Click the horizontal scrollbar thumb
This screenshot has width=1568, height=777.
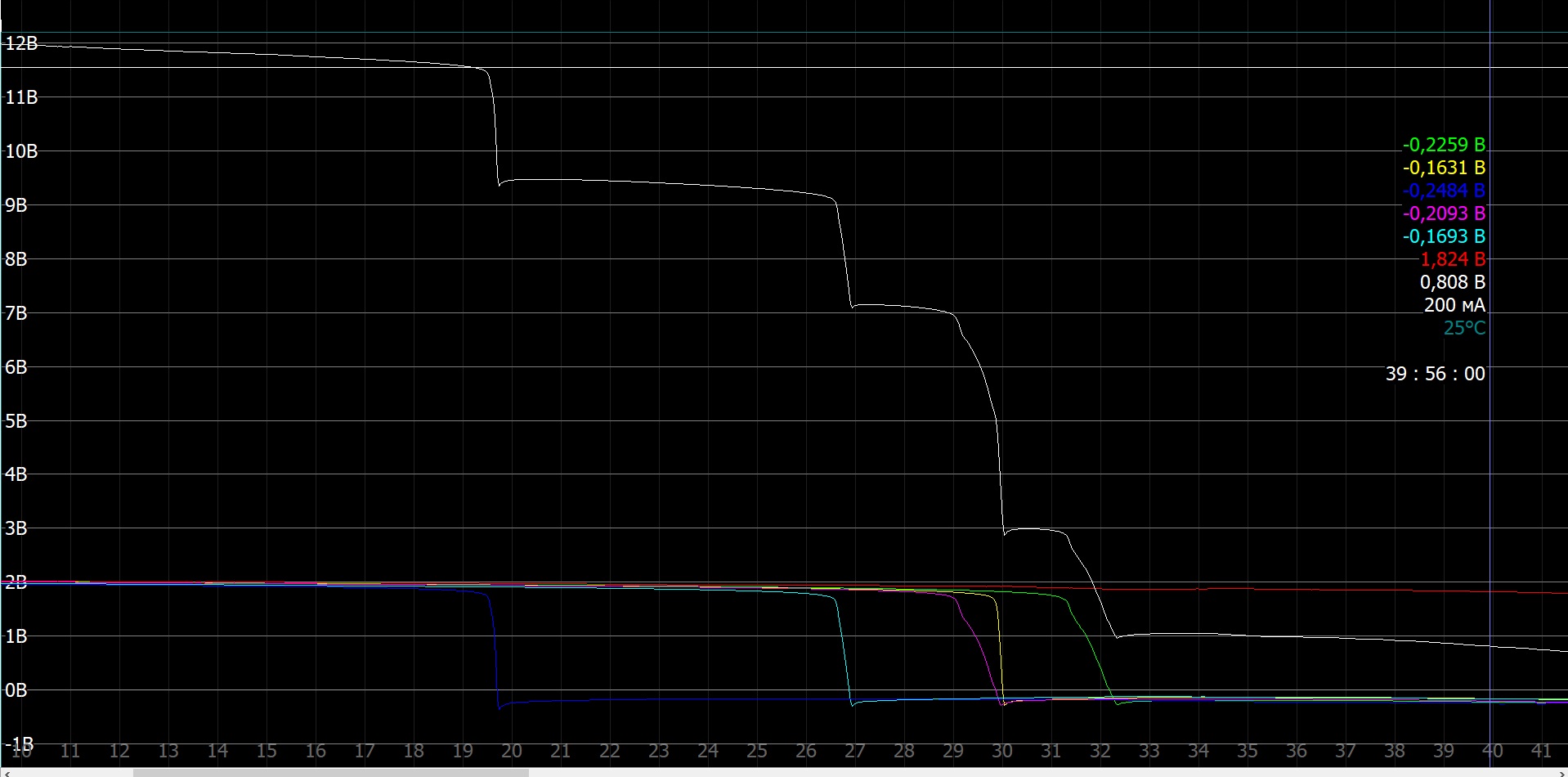(x=330, y=772)
